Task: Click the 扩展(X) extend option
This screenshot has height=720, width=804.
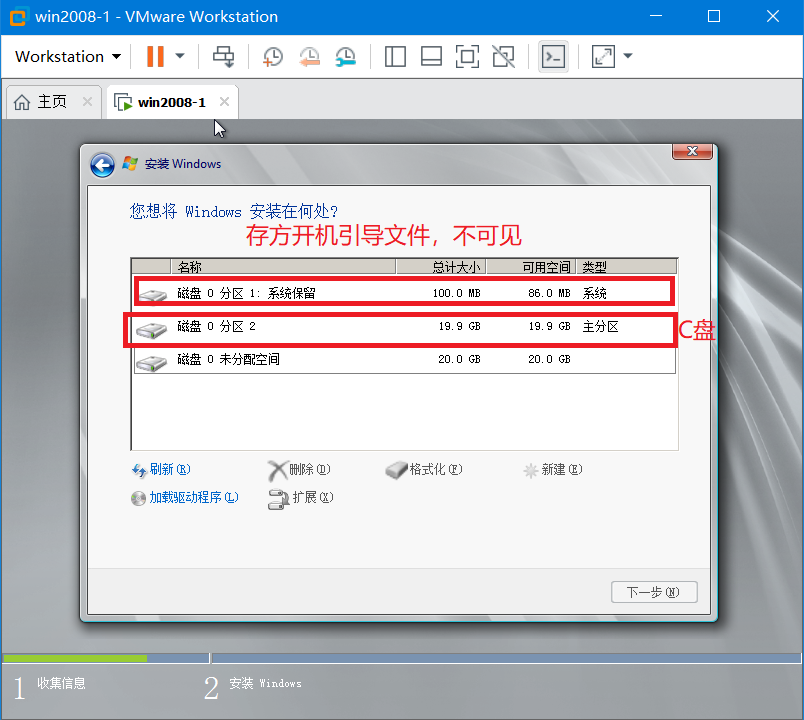Action: pos(300,498)
